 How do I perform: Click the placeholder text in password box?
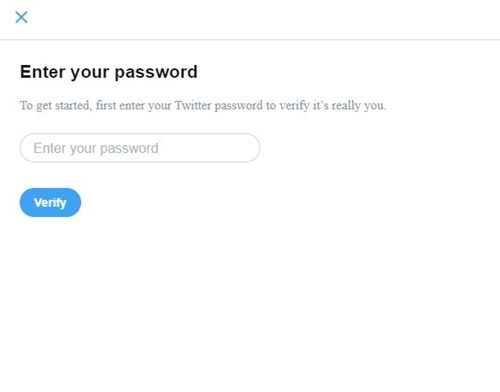pos(96,148)
